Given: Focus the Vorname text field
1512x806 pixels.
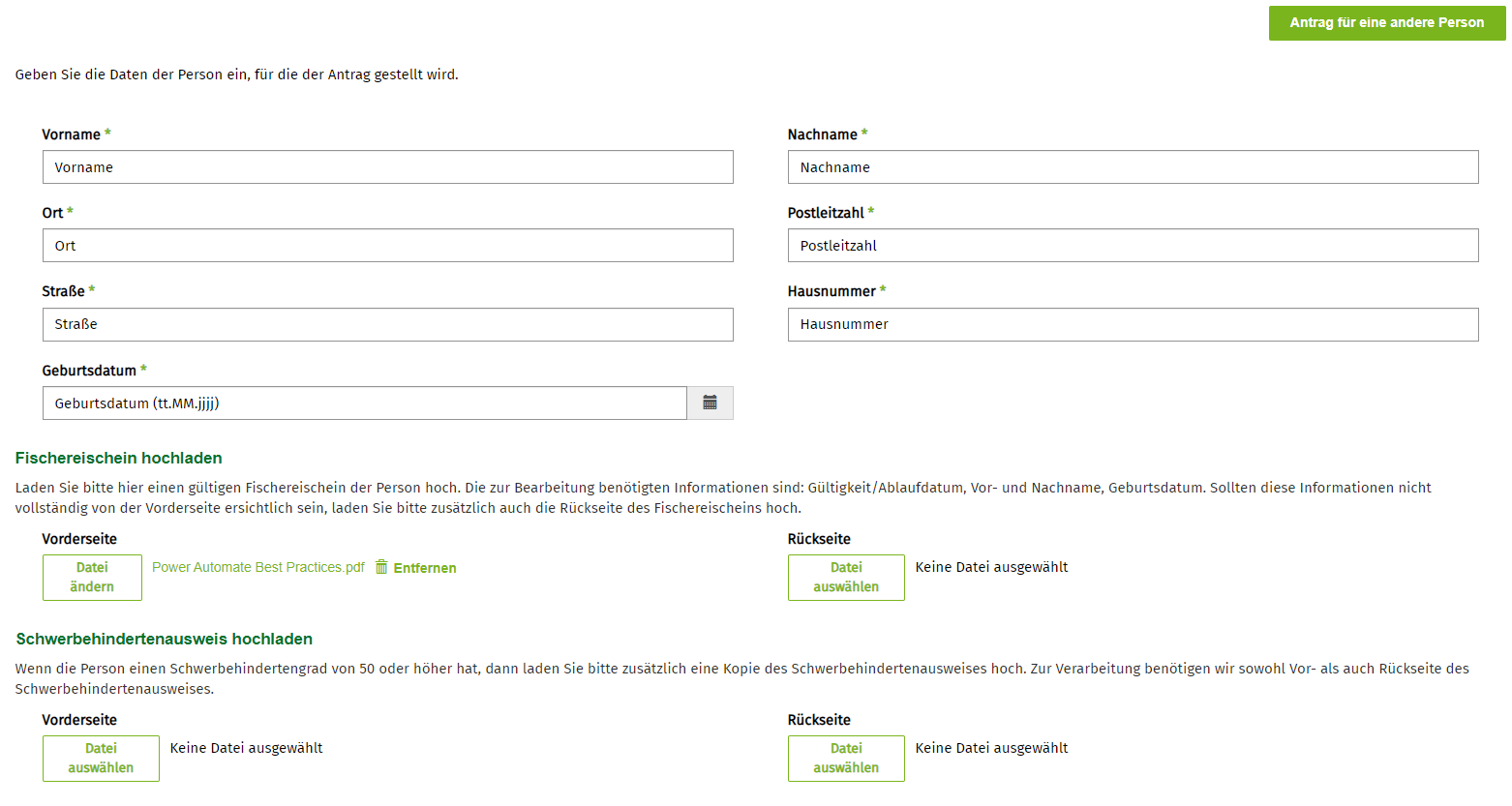Looking at the screenshot, I should click(x=387, y=167).
